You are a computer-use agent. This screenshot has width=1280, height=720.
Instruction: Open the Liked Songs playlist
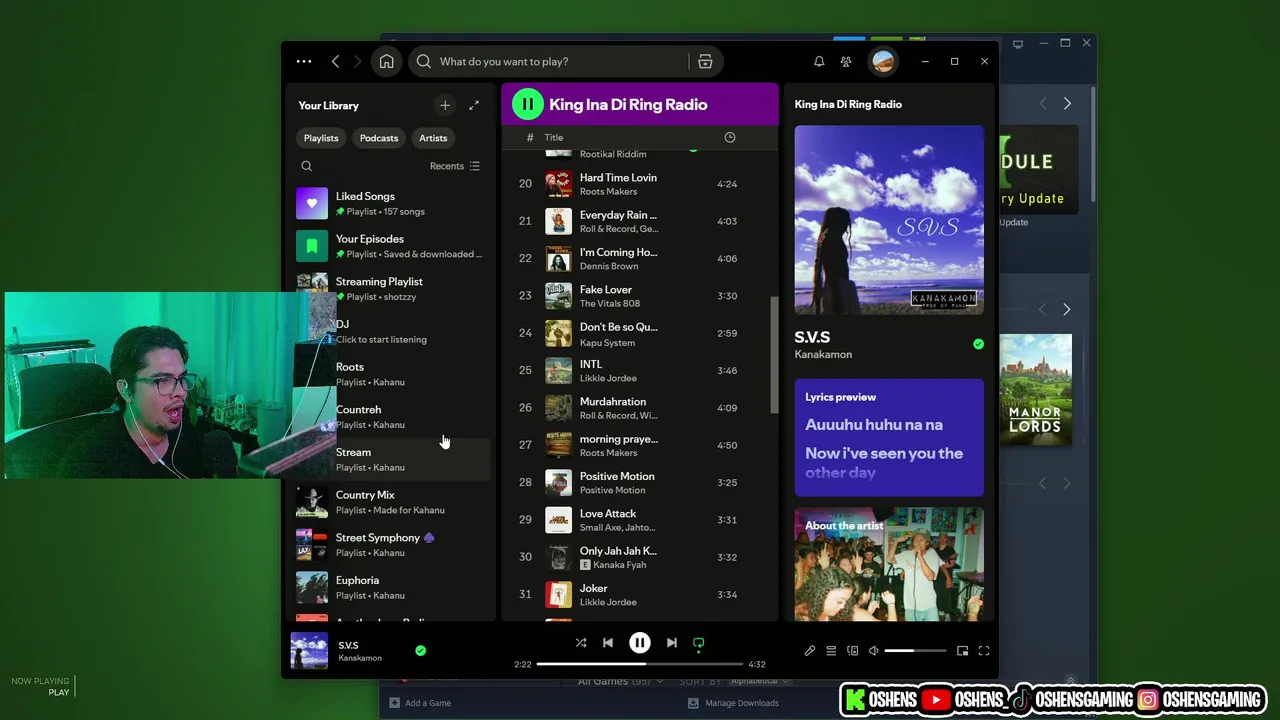pos(392,203)
